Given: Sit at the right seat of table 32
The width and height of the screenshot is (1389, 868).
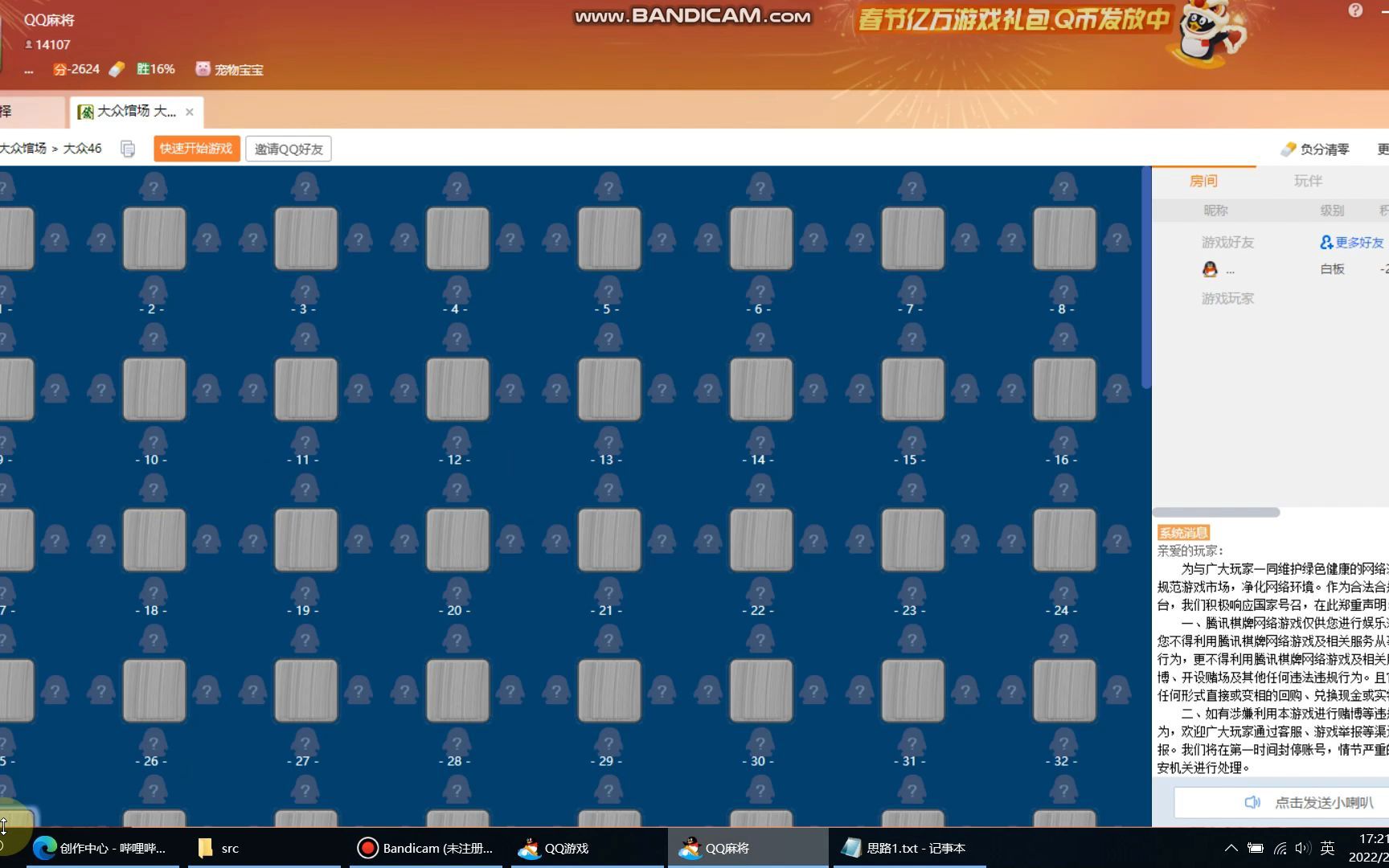Looking at the screenshot, I should tap(1117, 691).
